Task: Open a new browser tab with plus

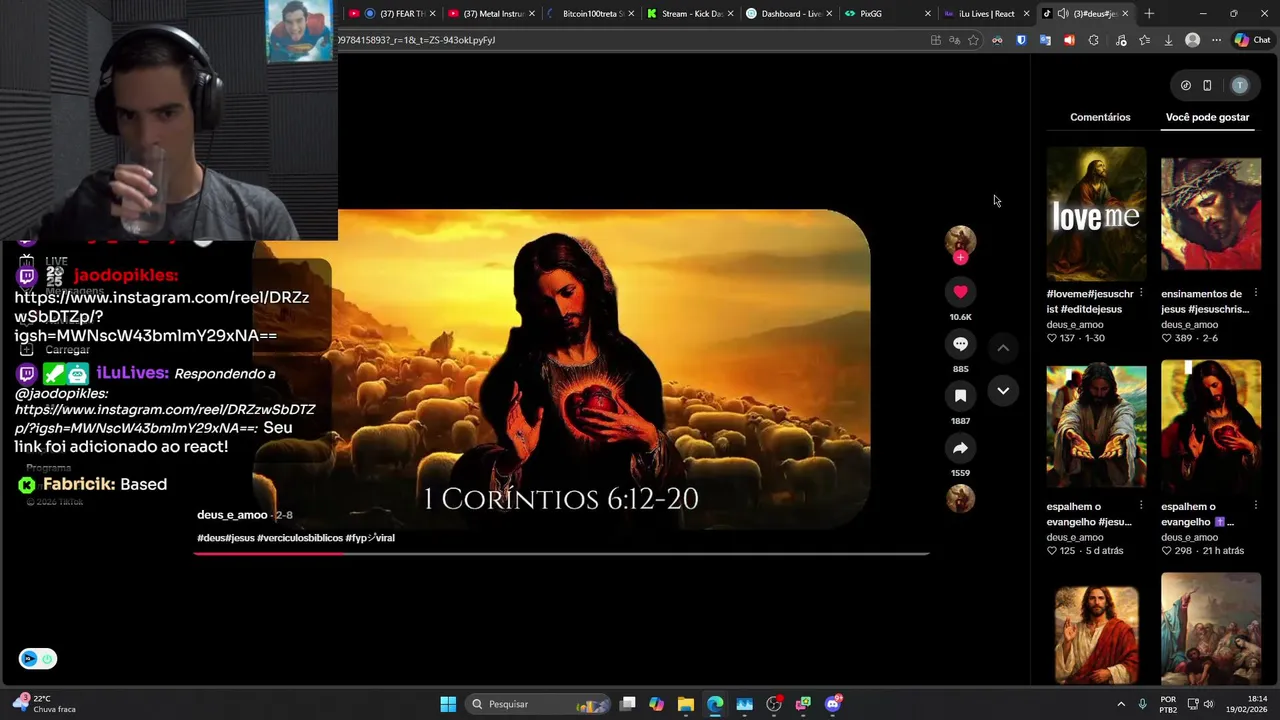Action: coord(1149,14)
